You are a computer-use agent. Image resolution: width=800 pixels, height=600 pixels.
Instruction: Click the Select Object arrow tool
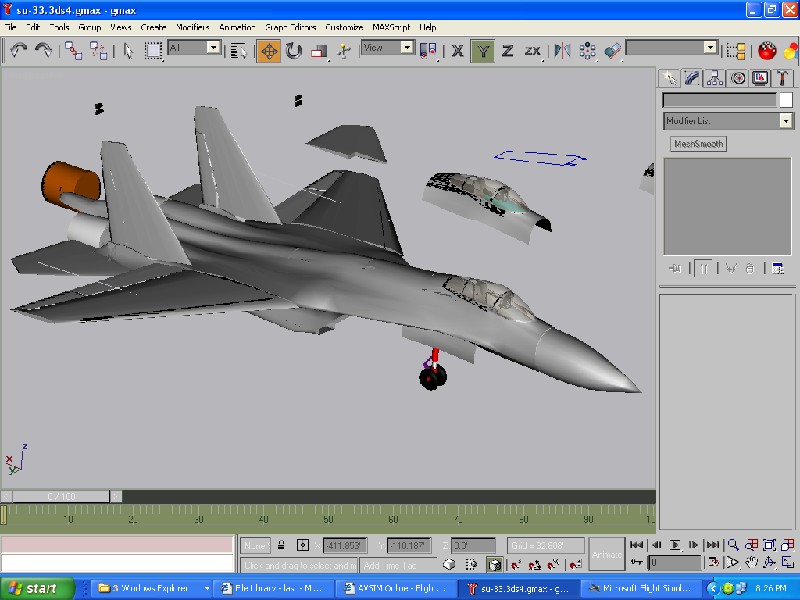coord(129,50)
